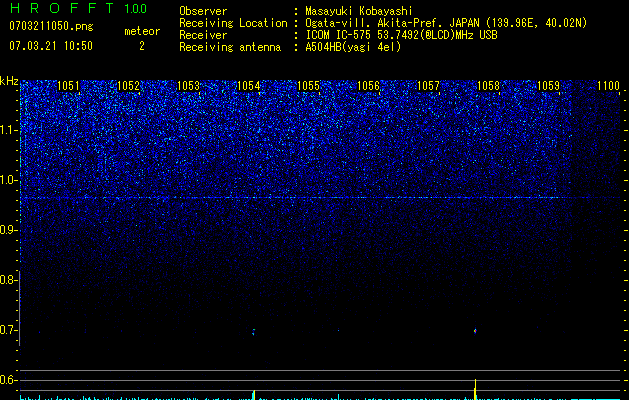
Task: Click the Observer label
Action: point(203,11)
